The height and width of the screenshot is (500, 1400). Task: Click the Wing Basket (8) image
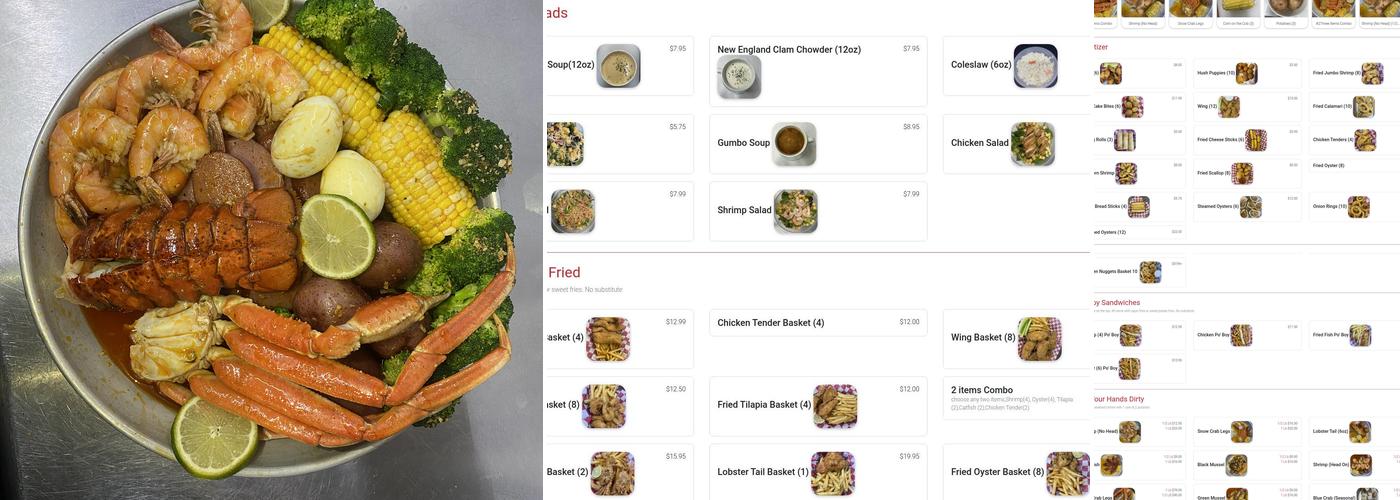(1040, 339)
